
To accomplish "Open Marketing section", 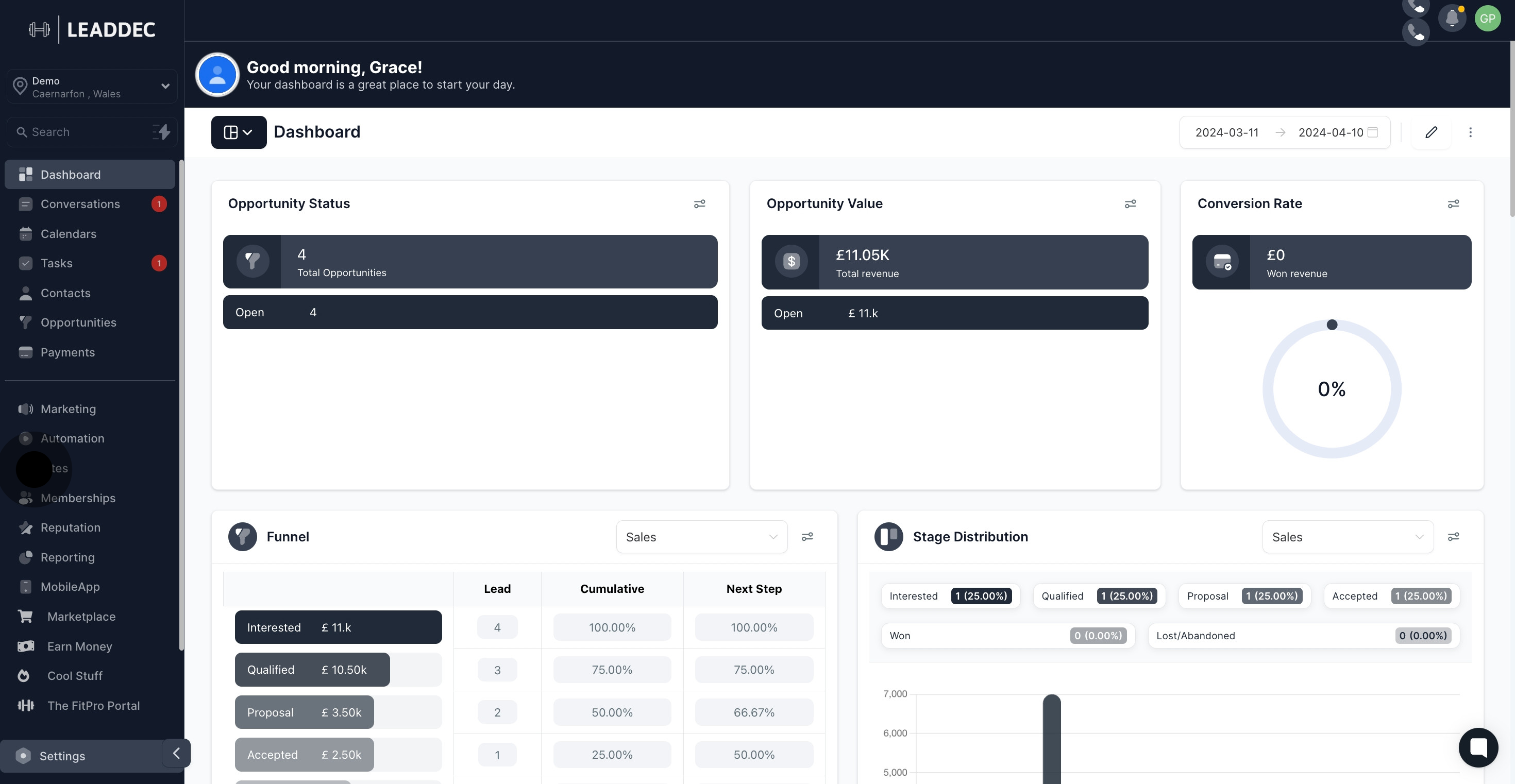I will click(x=89, y=409).
